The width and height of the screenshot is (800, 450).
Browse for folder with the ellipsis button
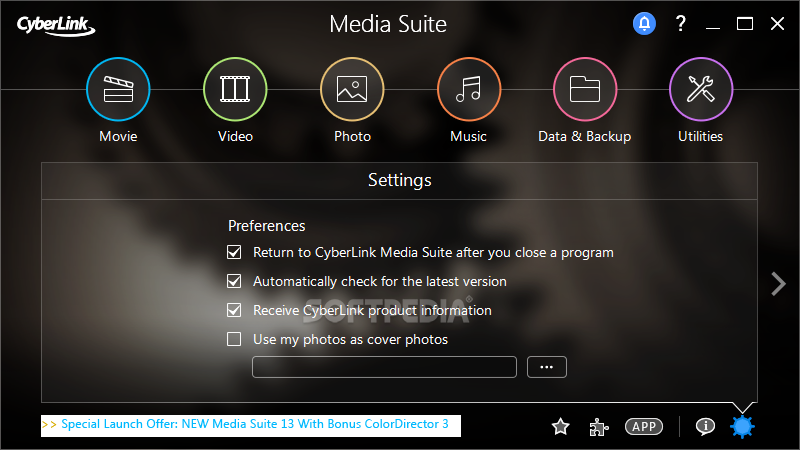click(x=546, y=367)
